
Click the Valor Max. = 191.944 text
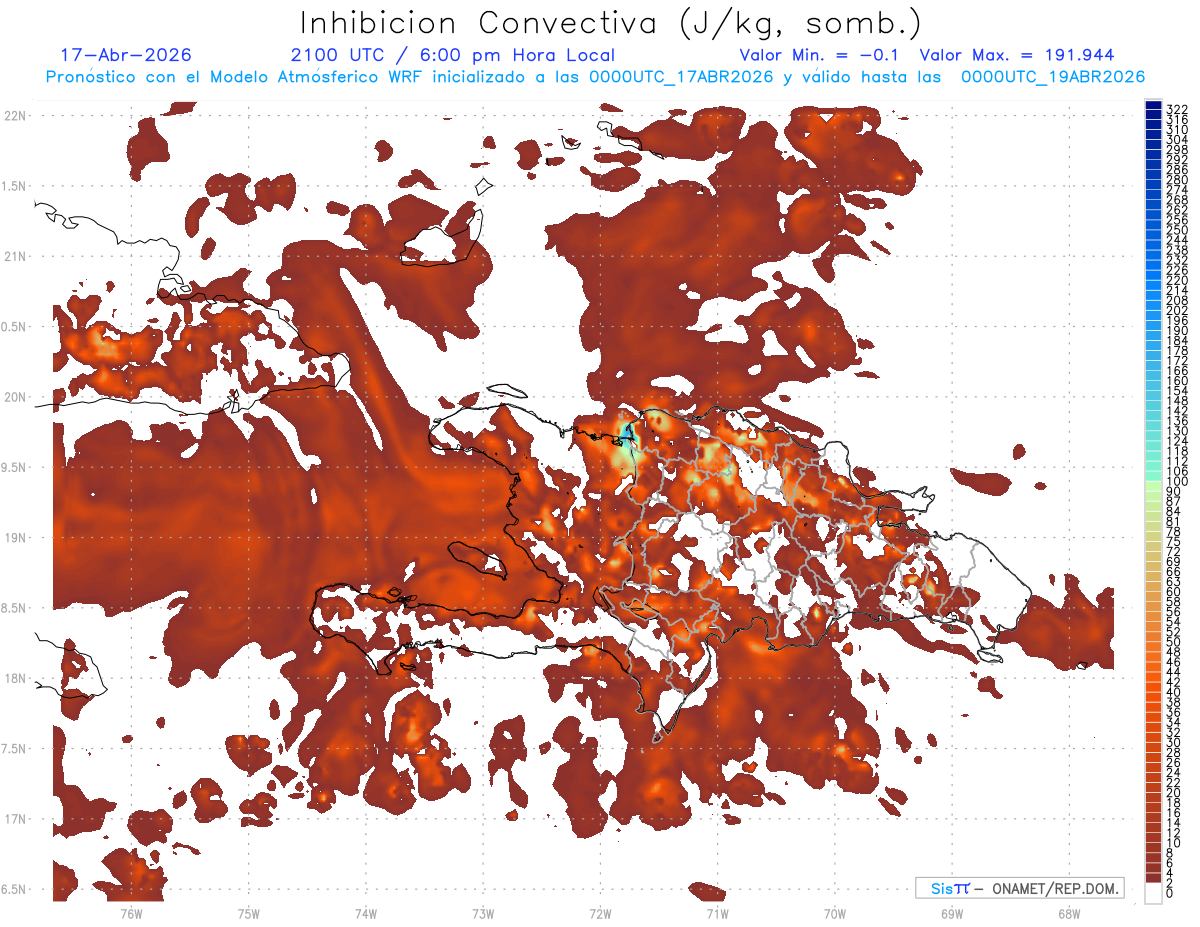coord(1017,55)
